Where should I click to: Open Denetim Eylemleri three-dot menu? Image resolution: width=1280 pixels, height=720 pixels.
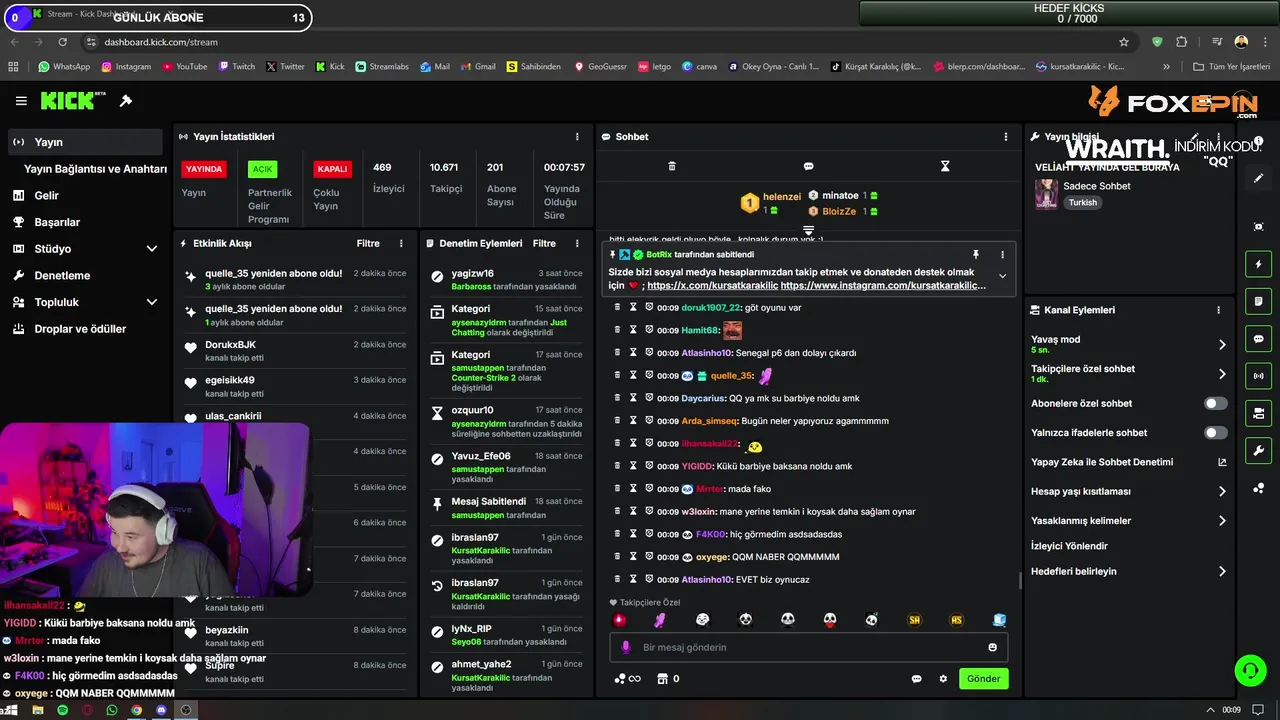[577, 243]
